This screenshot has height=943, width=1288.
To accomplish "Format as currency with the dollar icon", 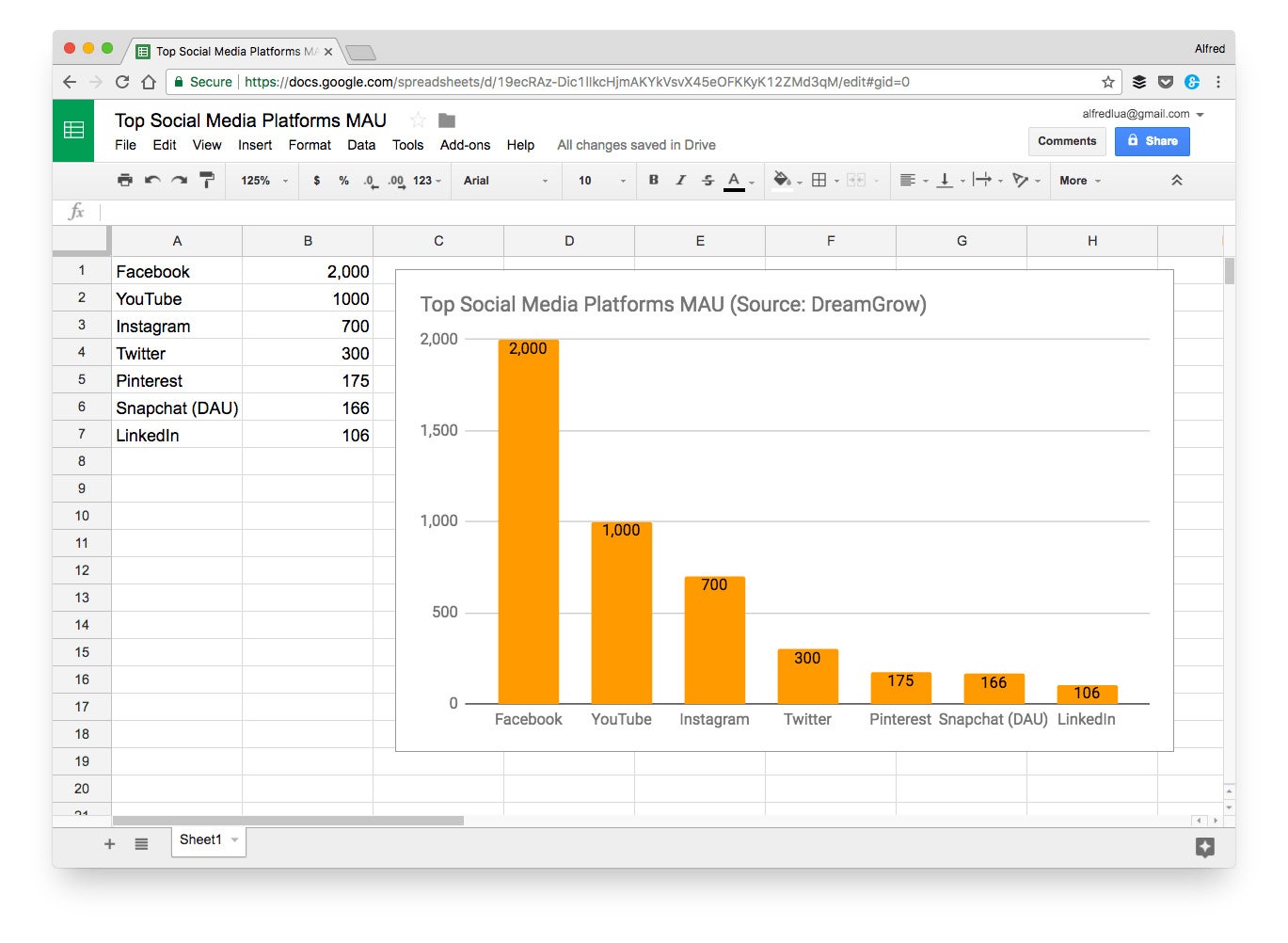I will (317, 181).
